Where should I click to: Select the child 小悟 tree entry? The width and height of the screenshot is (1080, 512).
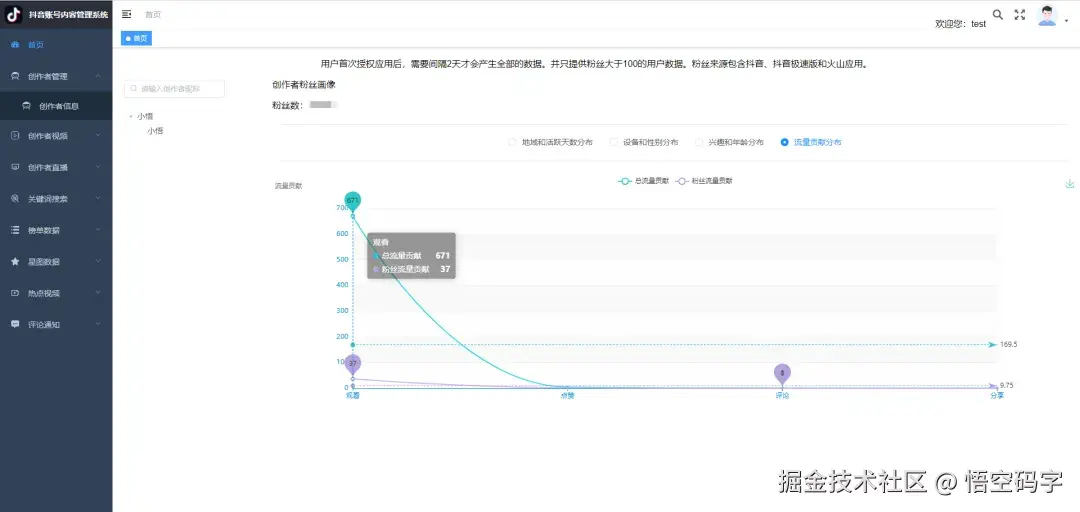(155, 131)
